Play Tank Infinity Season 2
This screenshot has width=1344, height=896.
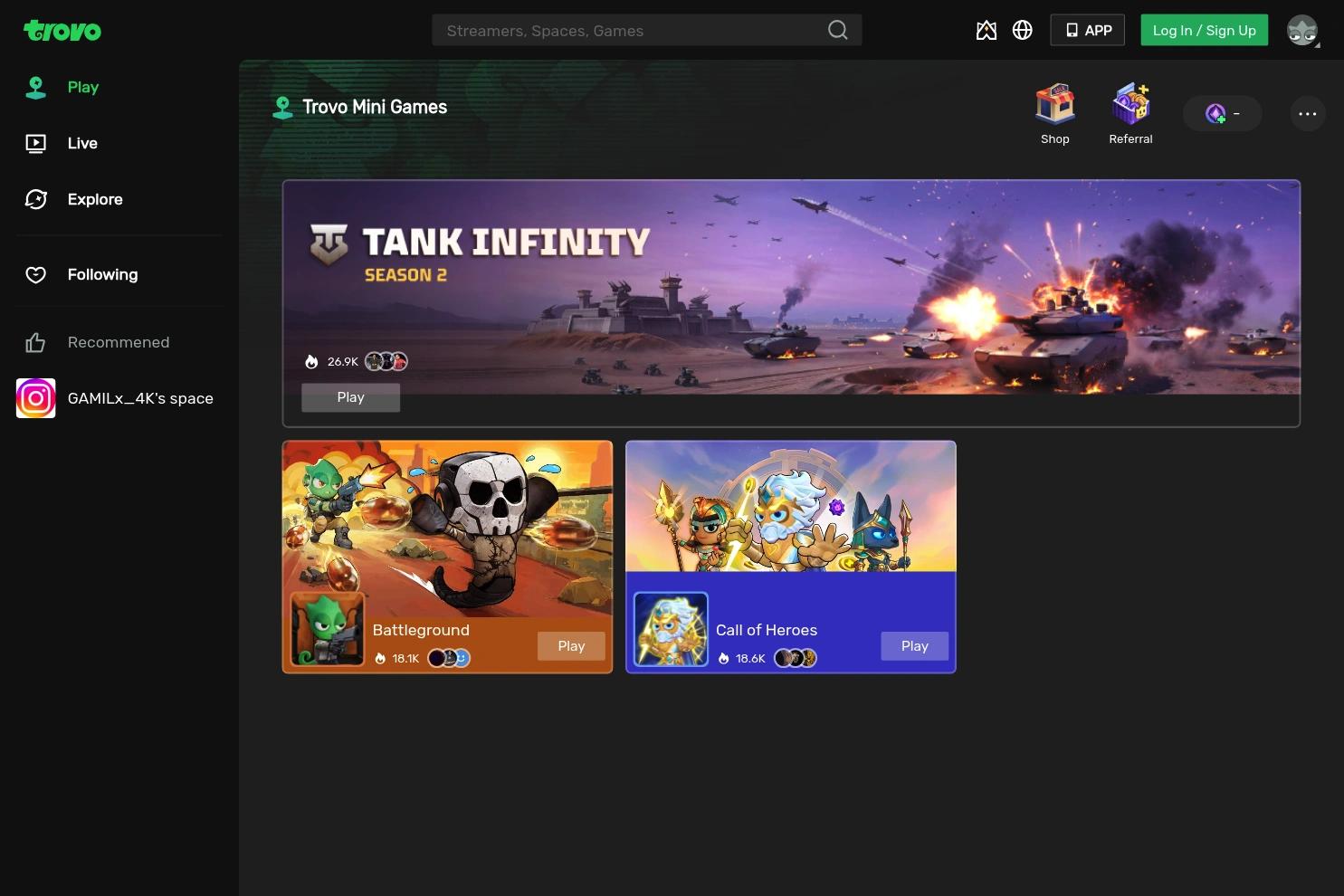tap(351, 398)
